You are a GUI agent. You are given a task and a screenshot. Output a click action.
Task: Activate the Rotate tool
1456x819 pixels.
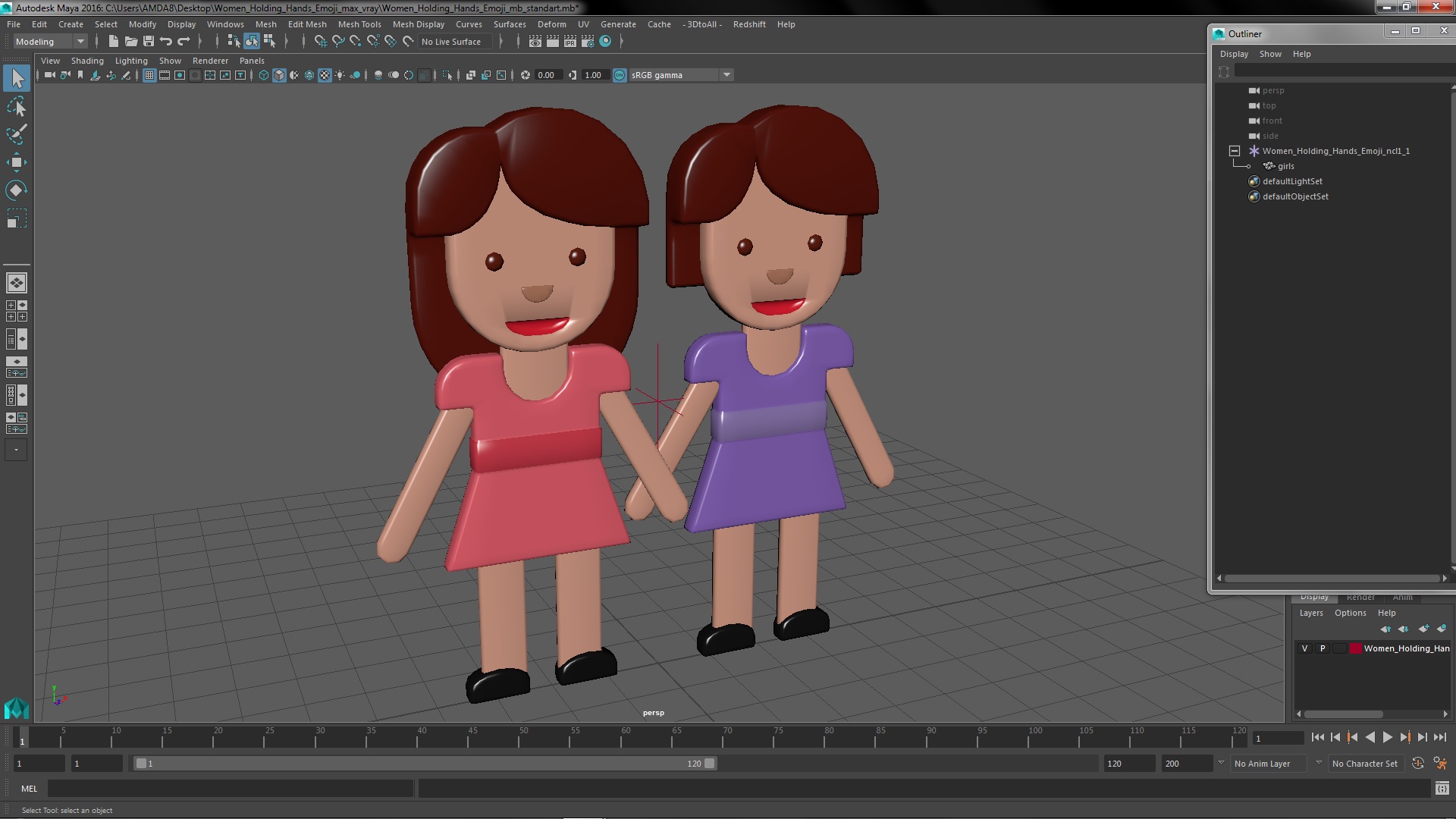click(x=17, y=190)
